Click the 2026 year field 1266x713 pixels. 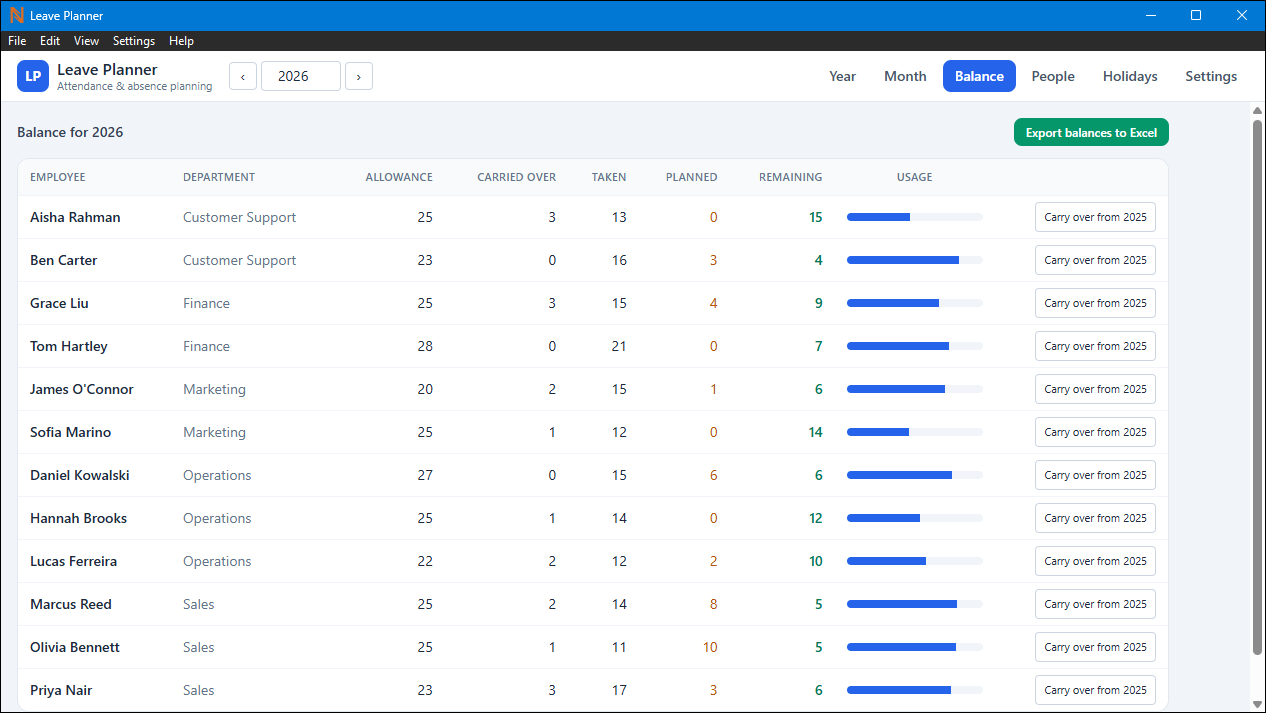tap(301, 76)
